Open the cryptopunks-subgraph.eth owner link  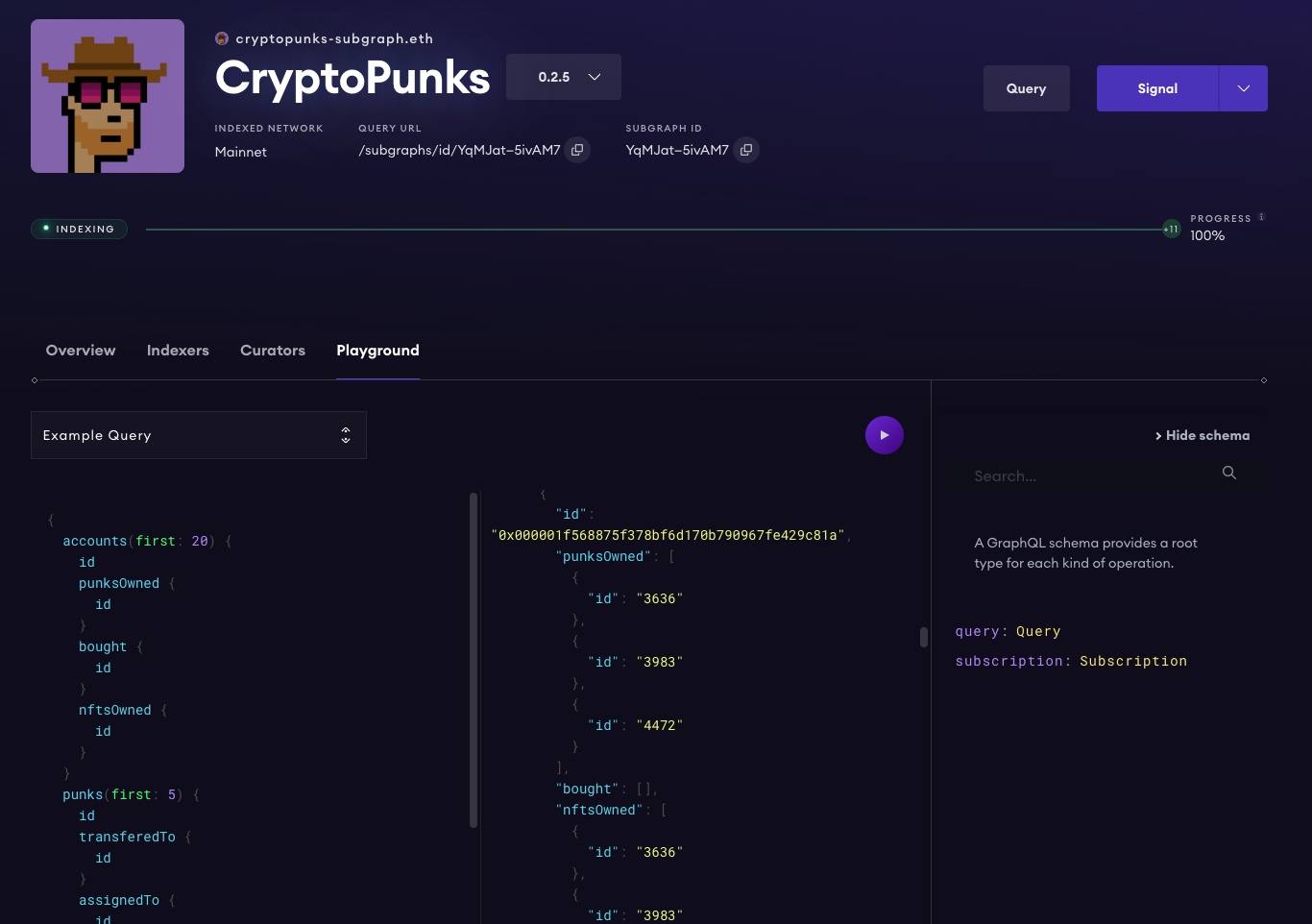pos(334,38)
